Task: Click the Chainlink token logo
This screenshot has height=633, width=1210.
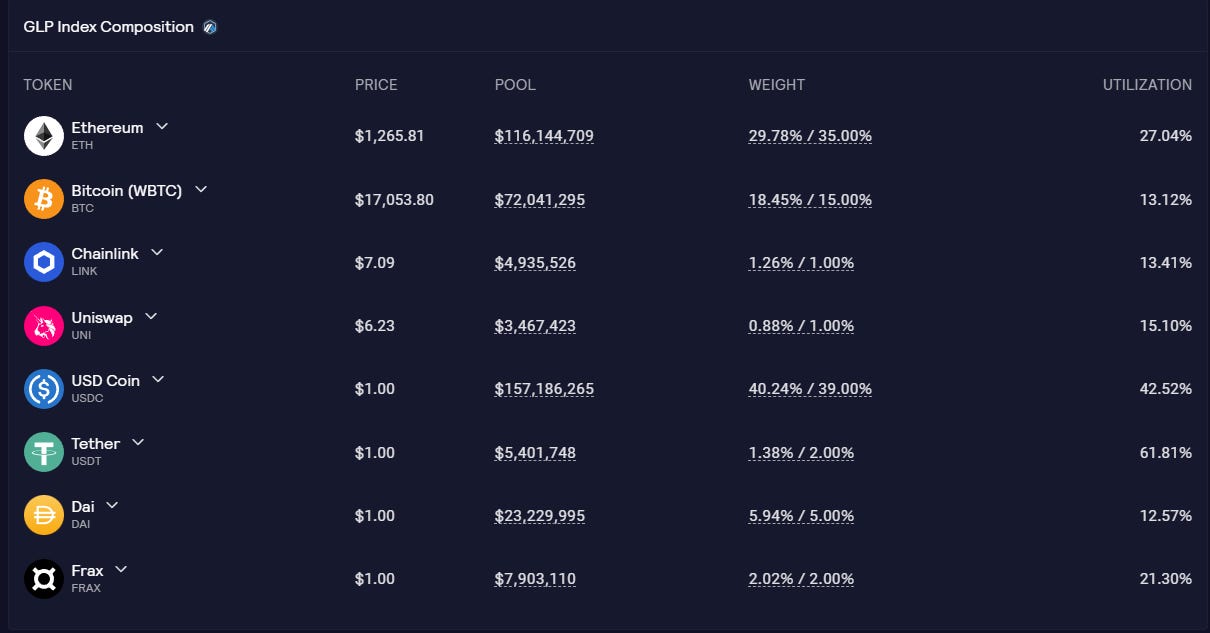Action: (43, 262)
